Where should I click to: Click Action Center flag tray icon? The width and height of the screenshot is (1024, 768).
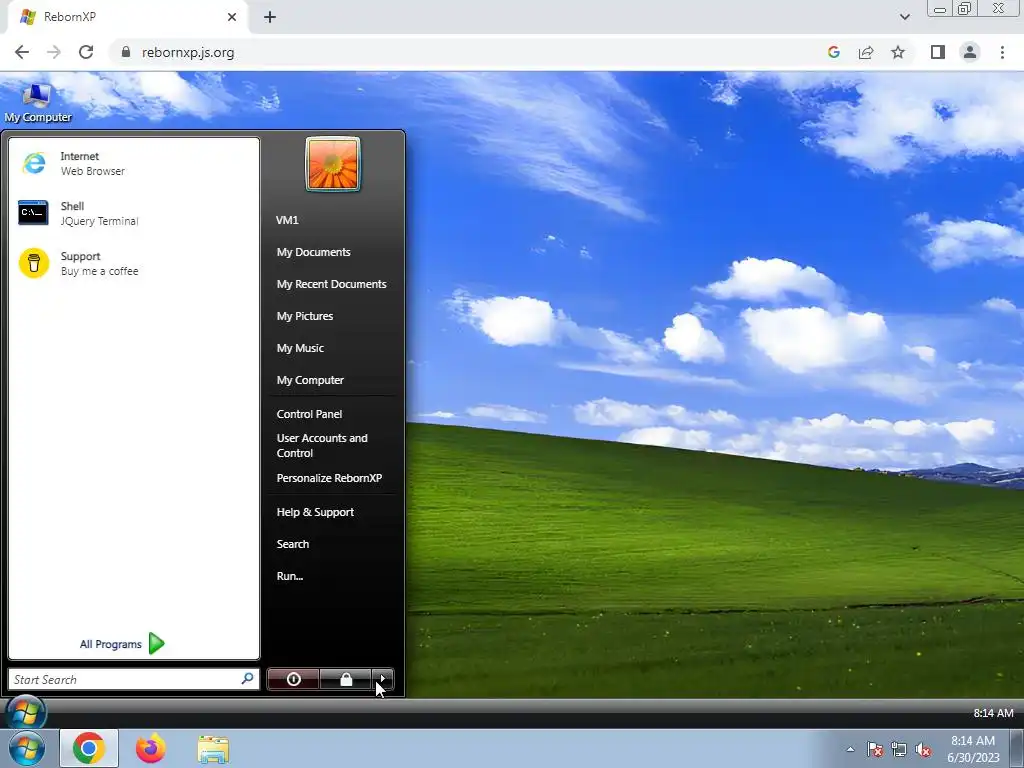[x=874, y=749]
